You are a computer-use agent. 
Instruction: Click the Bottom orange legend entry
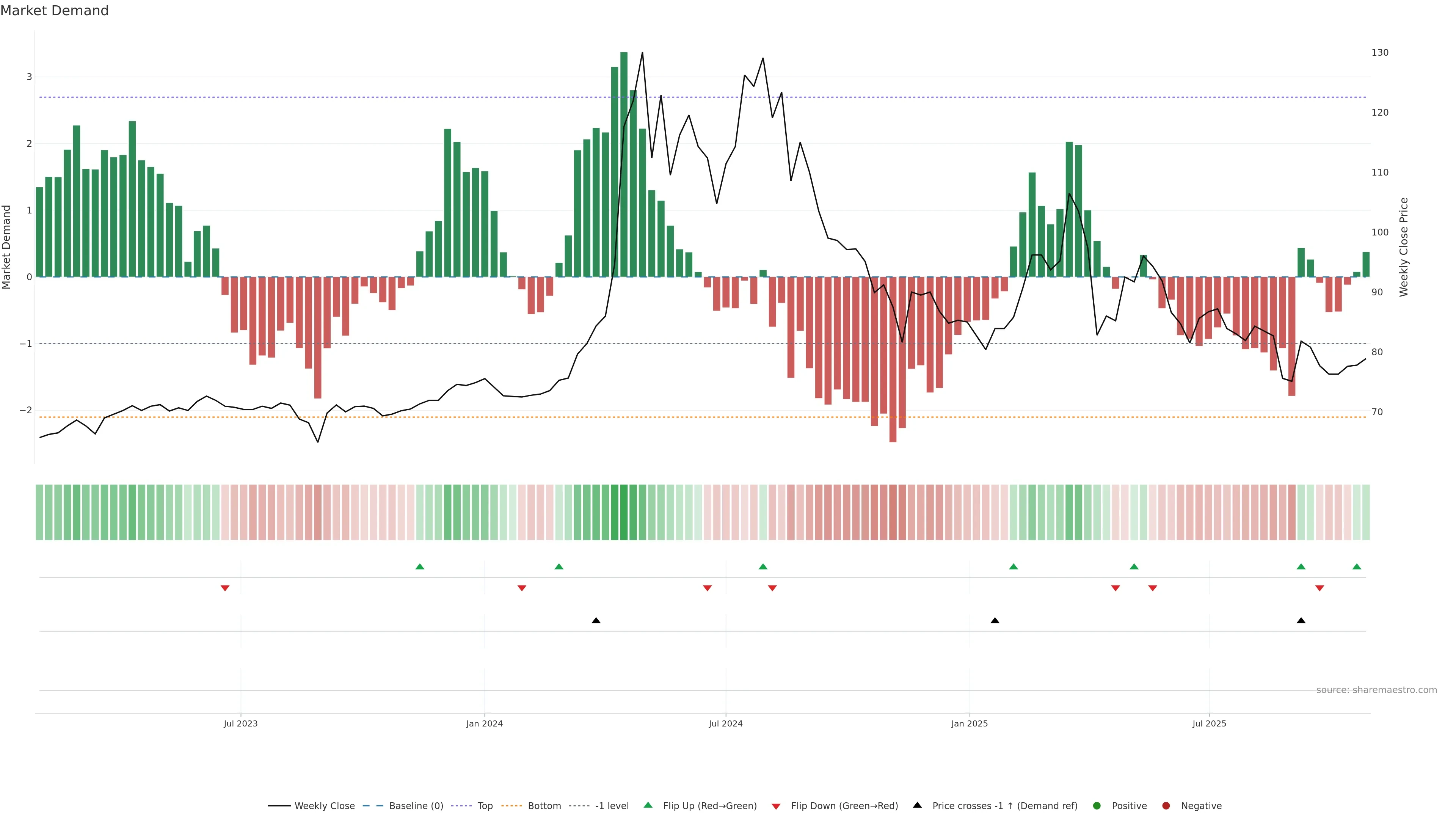click(544, 806)
